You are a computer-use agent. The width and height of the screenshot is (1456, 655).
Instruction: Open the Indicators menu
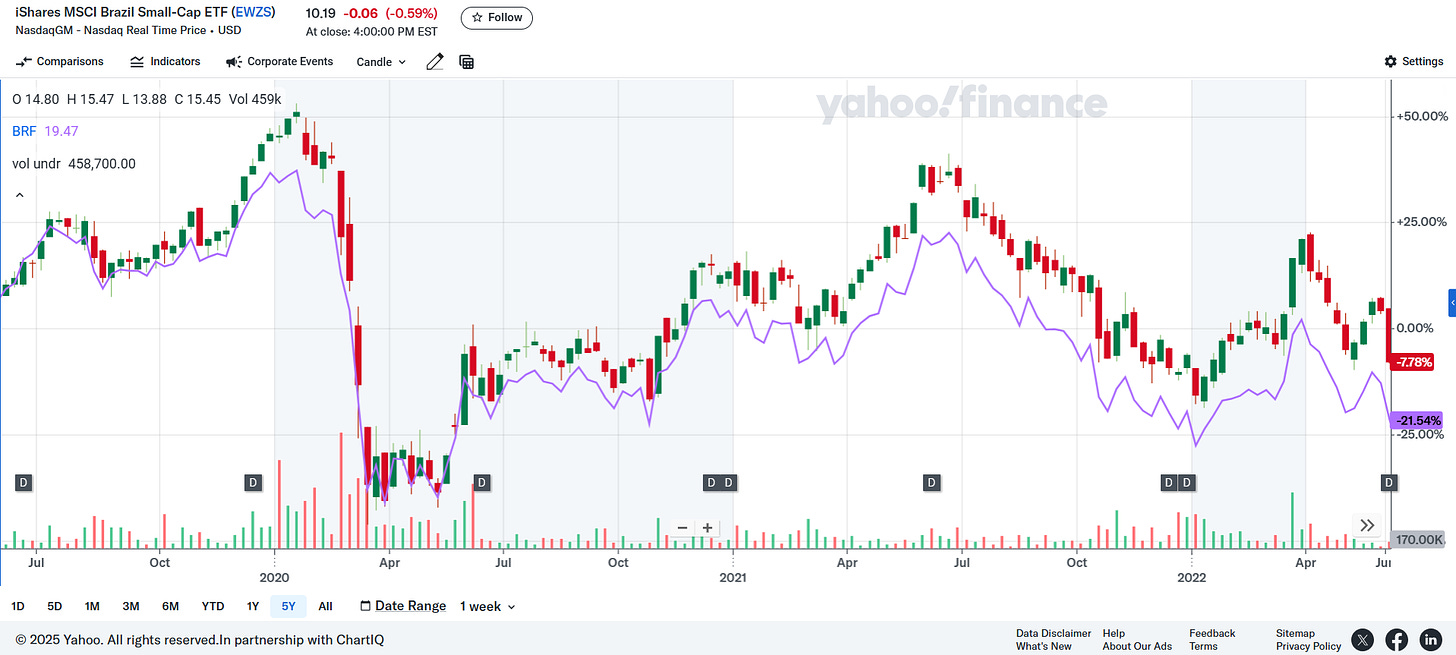[x=165, y=62]
